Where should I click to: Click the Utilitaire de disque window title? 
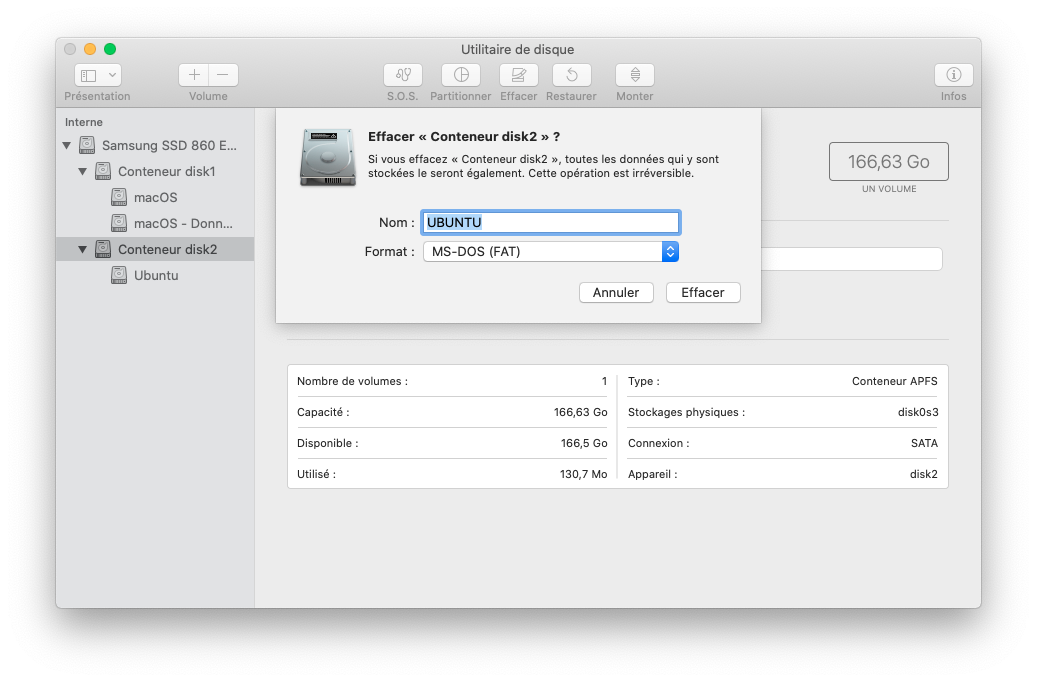coord(517,50)
